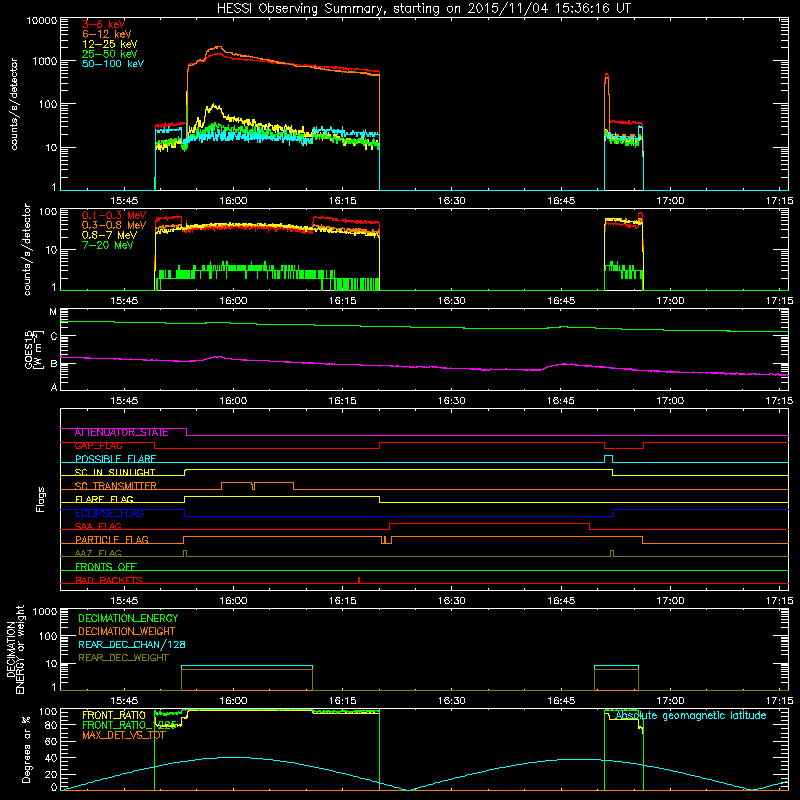800x800 pixels.
Task: Select the SAA_FLAG label
Action: click(x=98, y=527)
